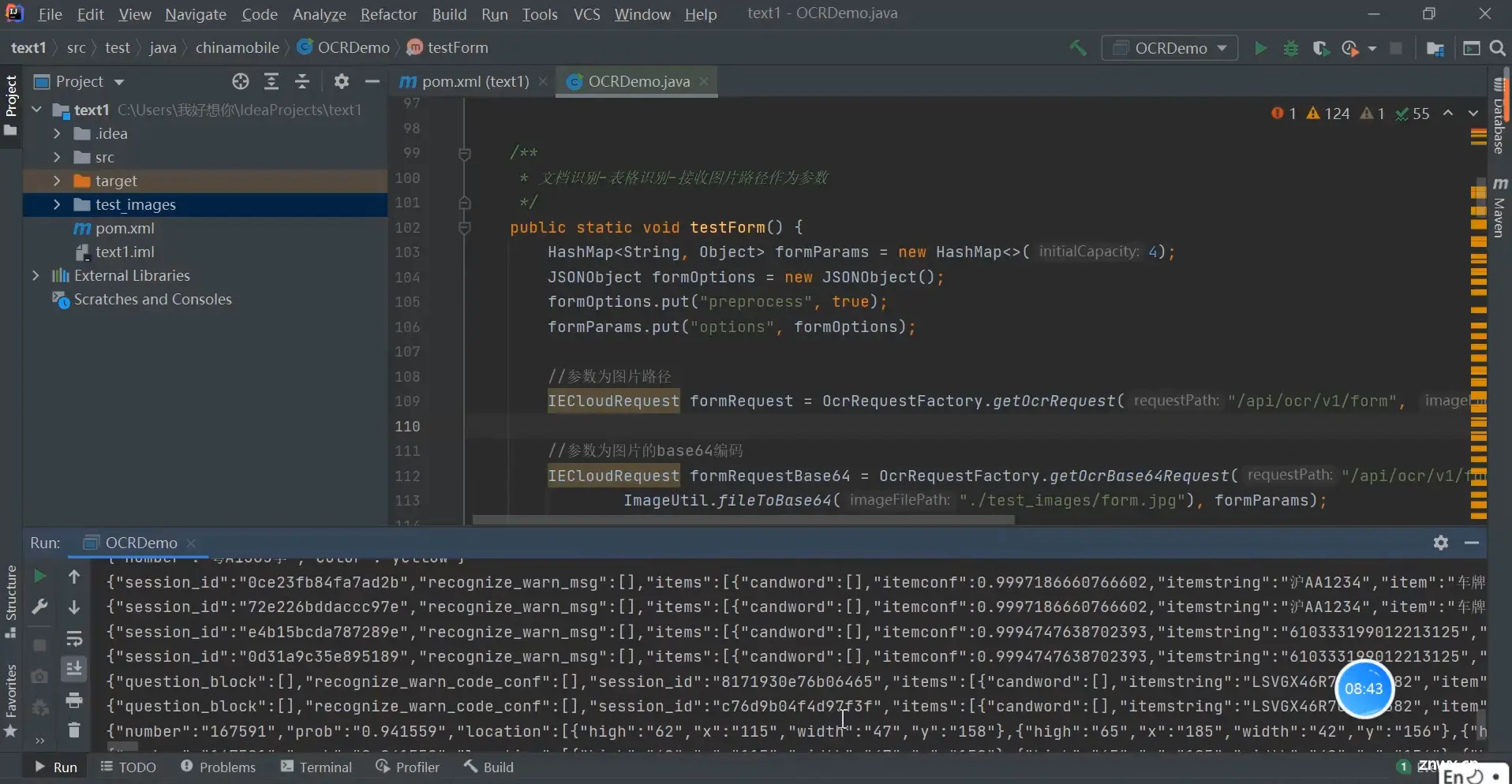Open Project panel settings gear
The height and width of the screenshot is (784, 1512).
pos(341,81)
